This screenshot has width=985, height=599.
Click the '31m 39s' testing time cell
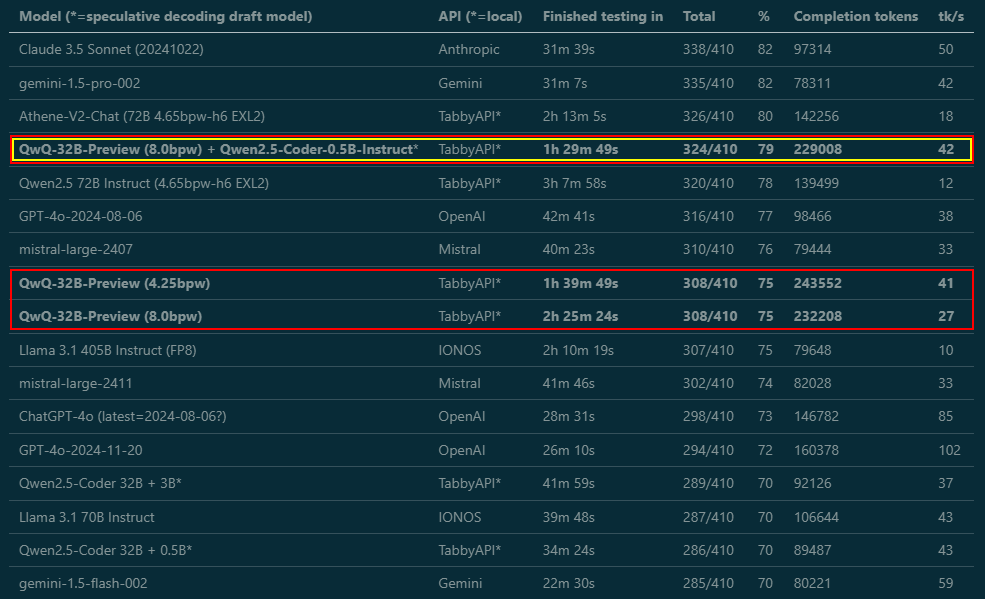[x=569, y=50]
